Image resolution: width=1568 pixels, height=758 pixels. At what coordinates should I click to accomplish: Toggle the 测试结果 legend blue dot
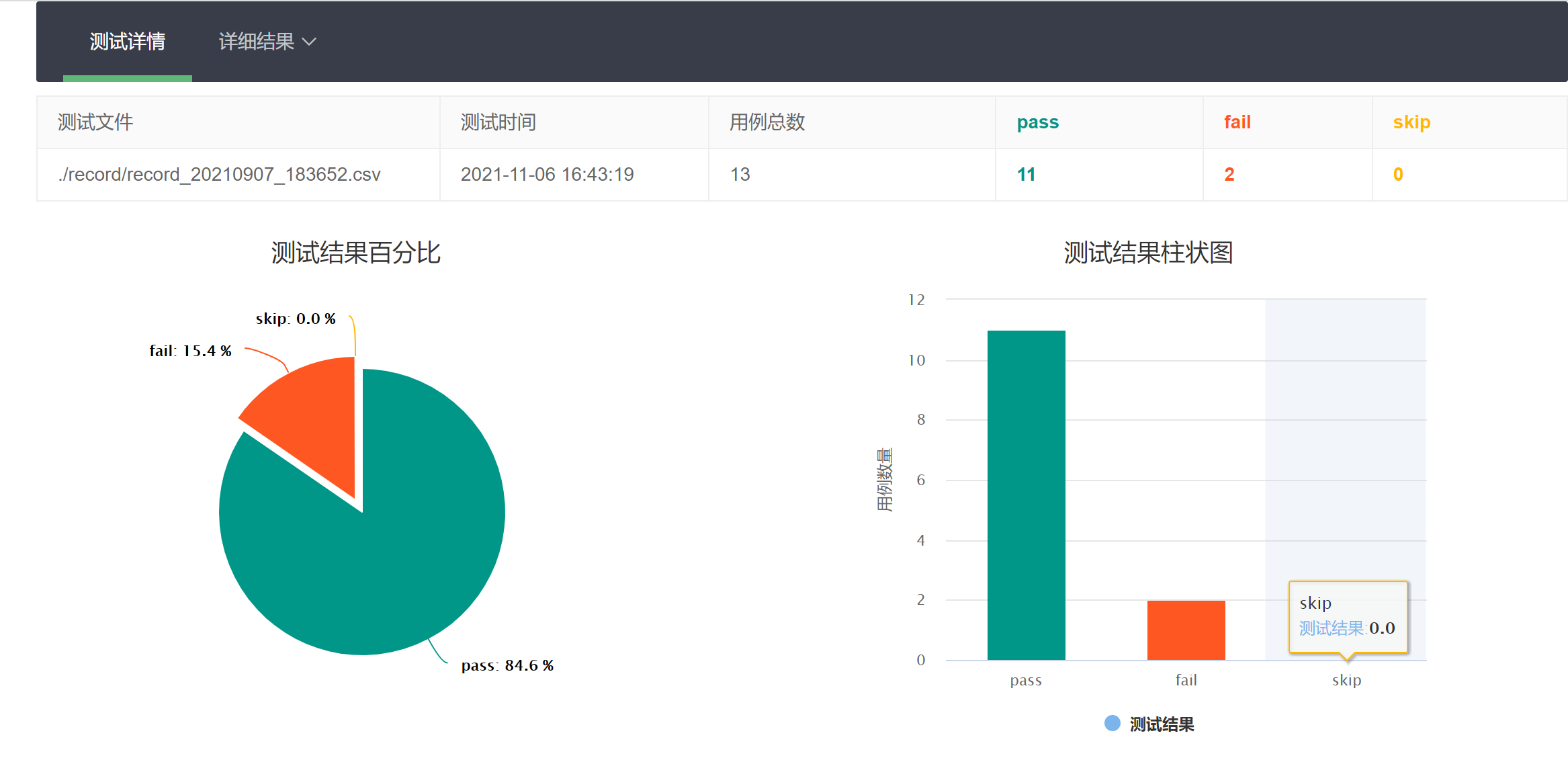pos(1112,723)
